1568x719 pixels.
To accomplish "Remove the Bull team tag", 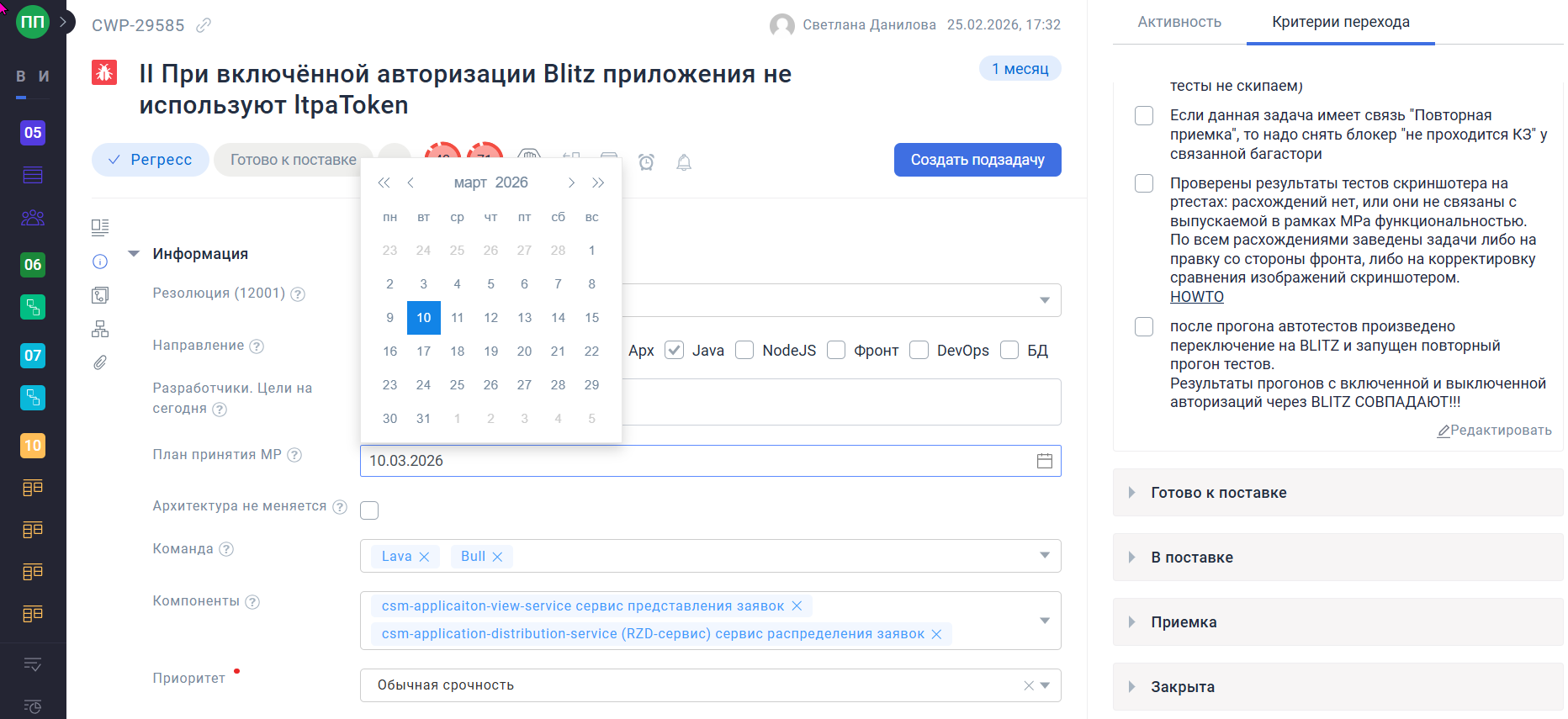I will [x=497, y=557].
